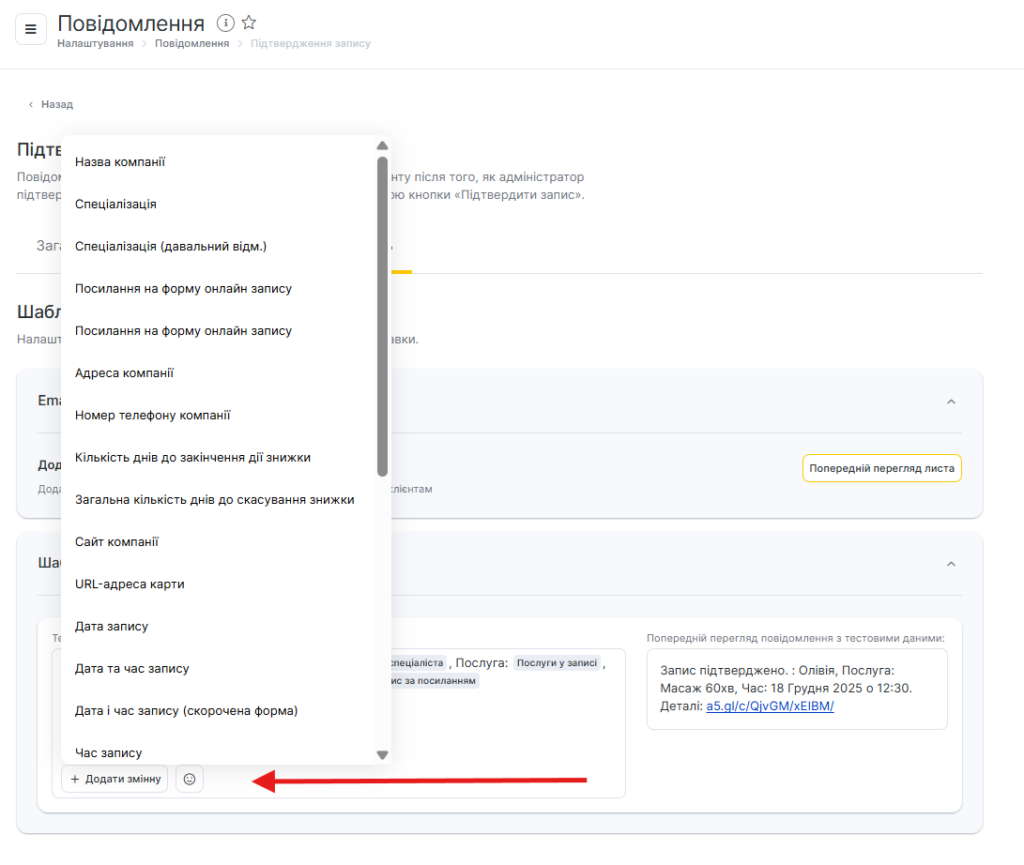Click the info icon beside page title

tap(226, 23)
